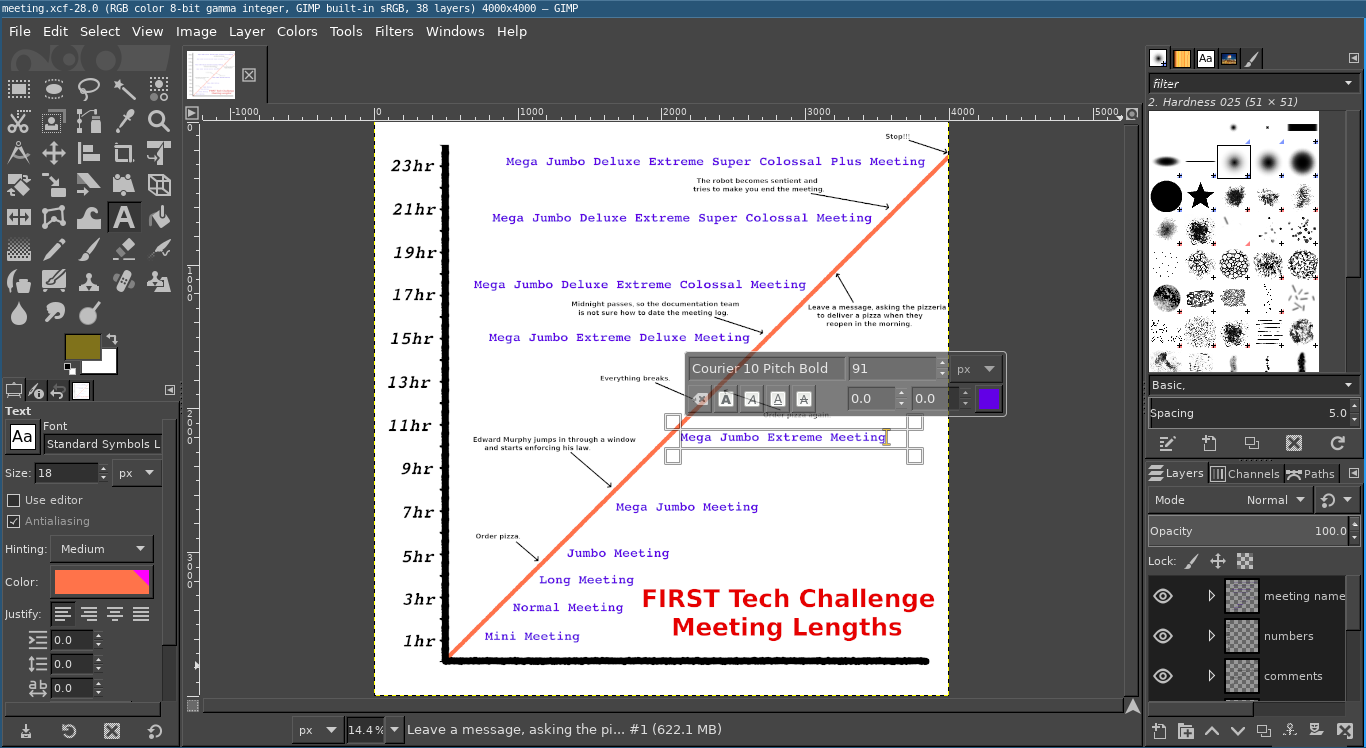This screenshot has height=748, width=1366.
Task: Set justify to filled
Action: click(x=141, y=614)
